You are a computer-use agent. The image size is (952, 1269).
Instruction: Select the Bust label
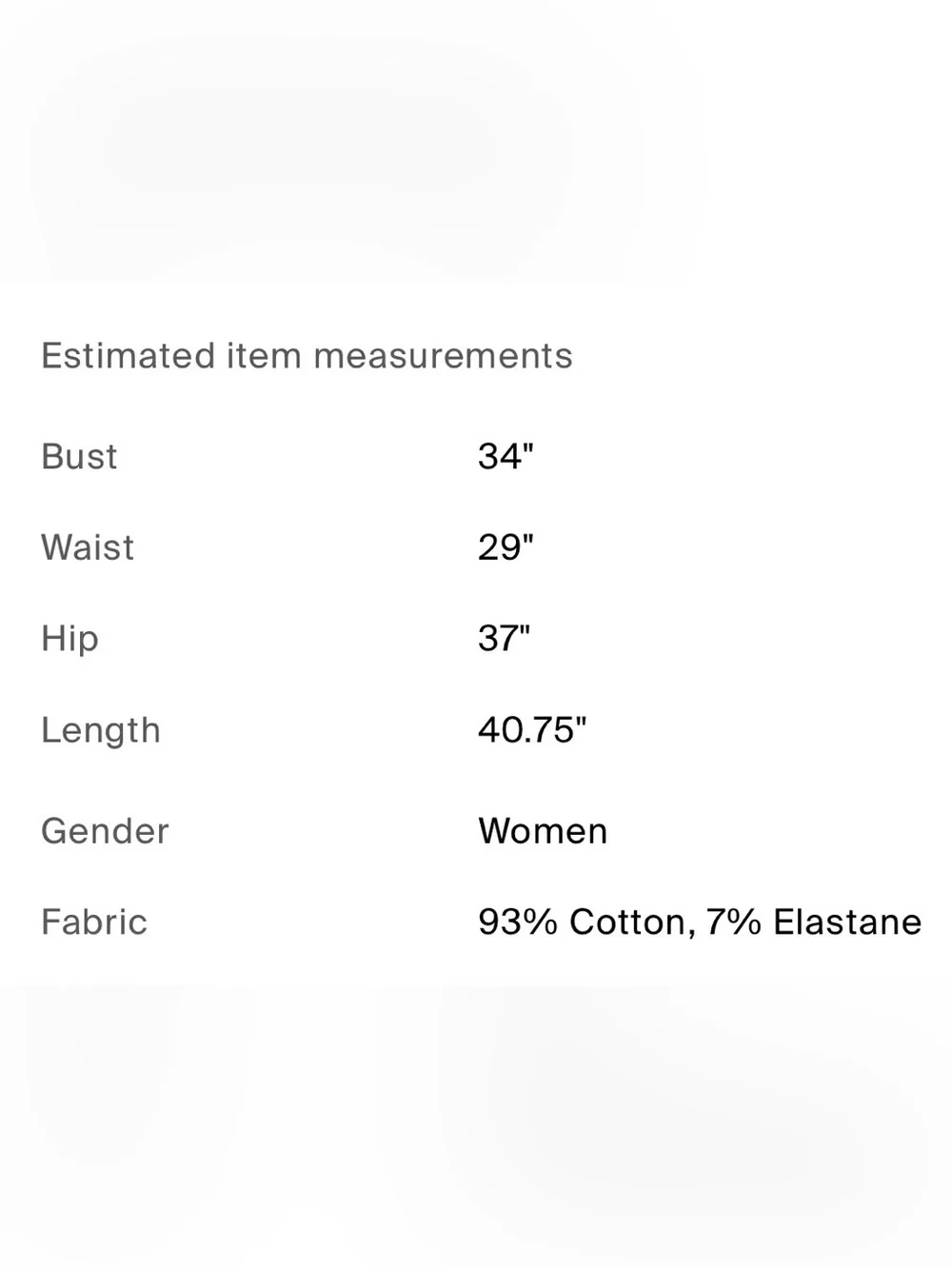79,457
